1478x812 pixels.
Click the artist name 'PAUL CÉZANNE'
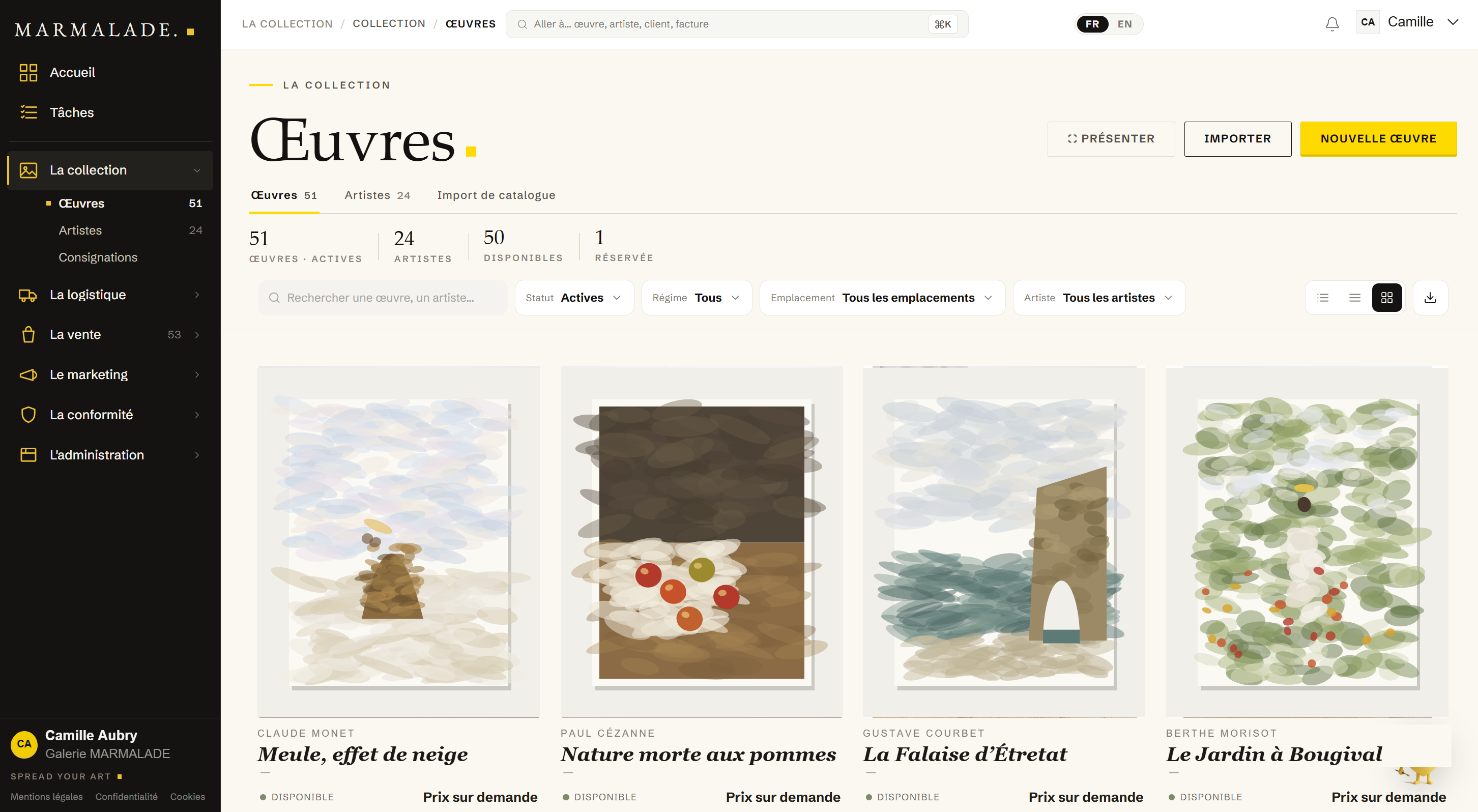pyautogui.click(x=607, y=733)
